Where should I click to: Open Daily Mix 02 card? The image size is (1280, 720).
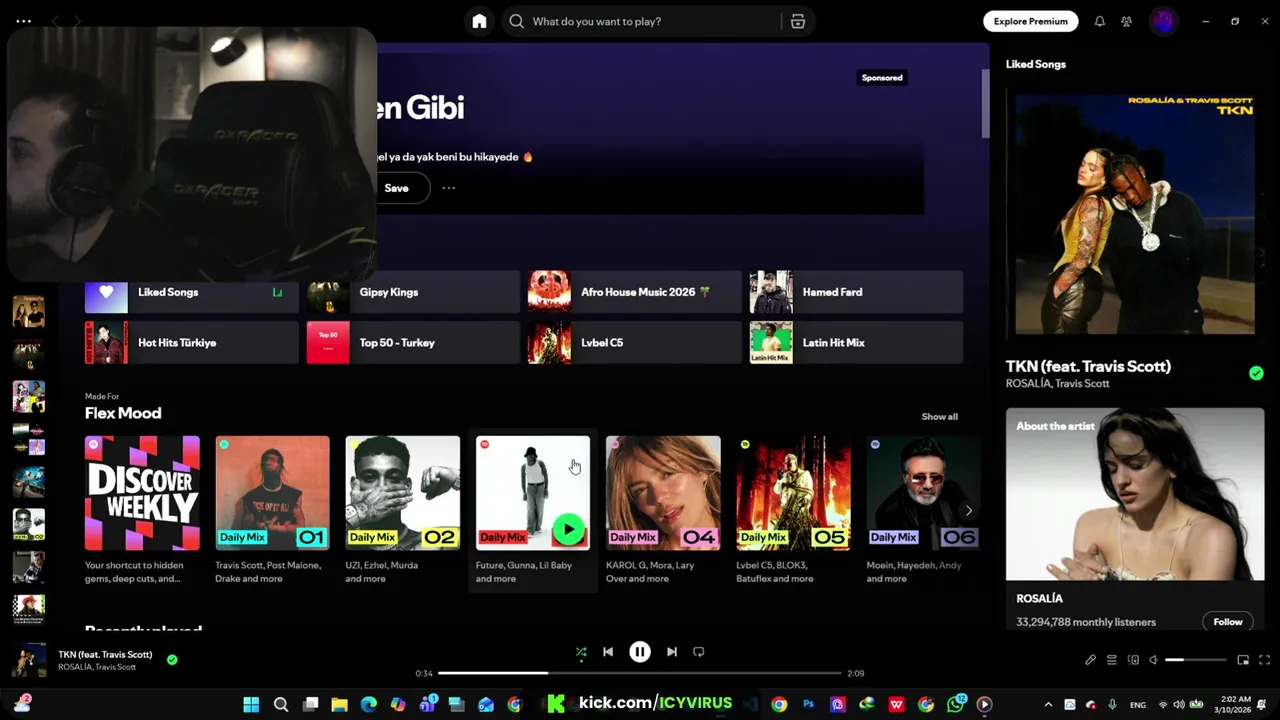click(402, 510)
